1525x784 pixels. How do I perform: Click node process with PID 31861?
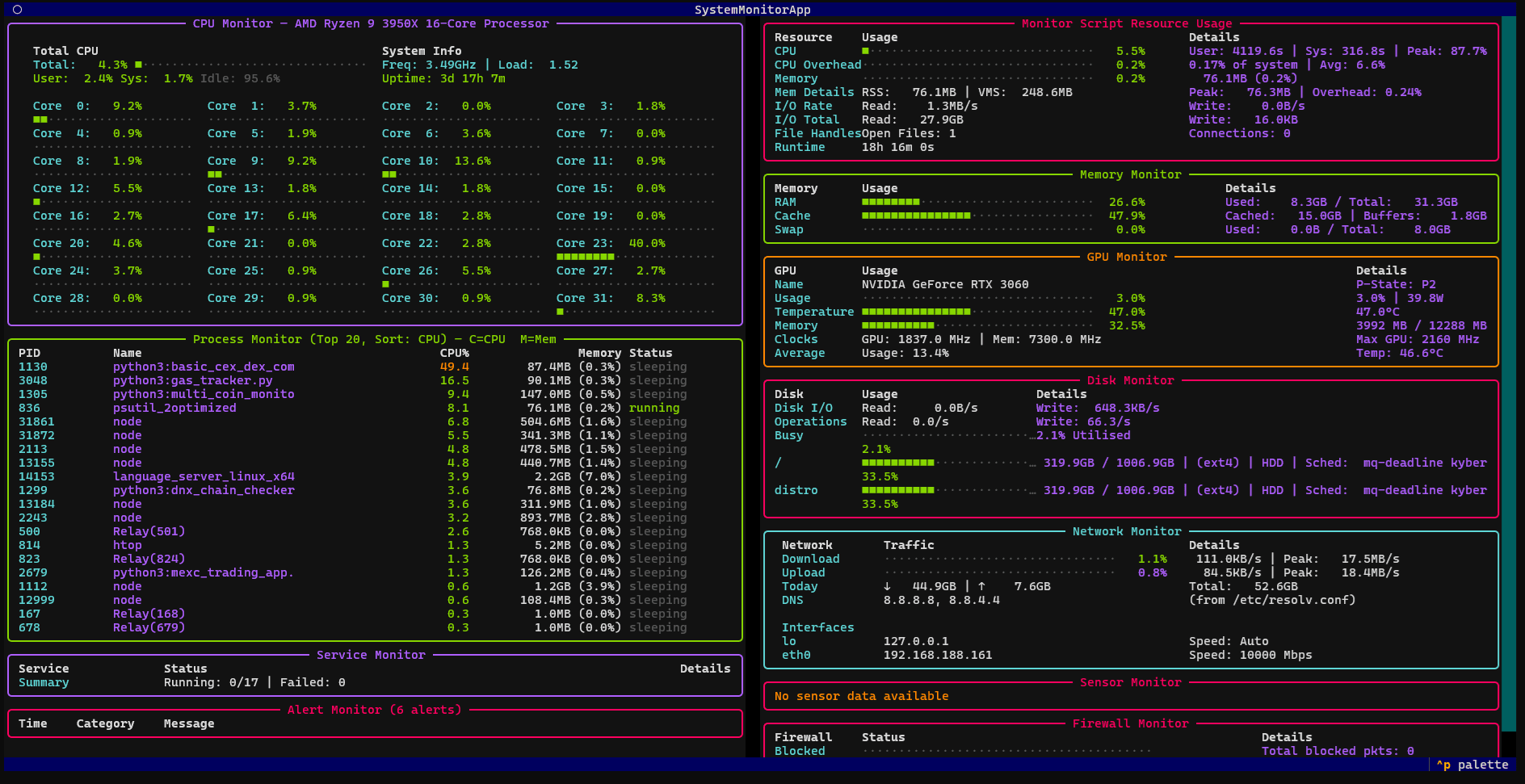pos(375,421)
